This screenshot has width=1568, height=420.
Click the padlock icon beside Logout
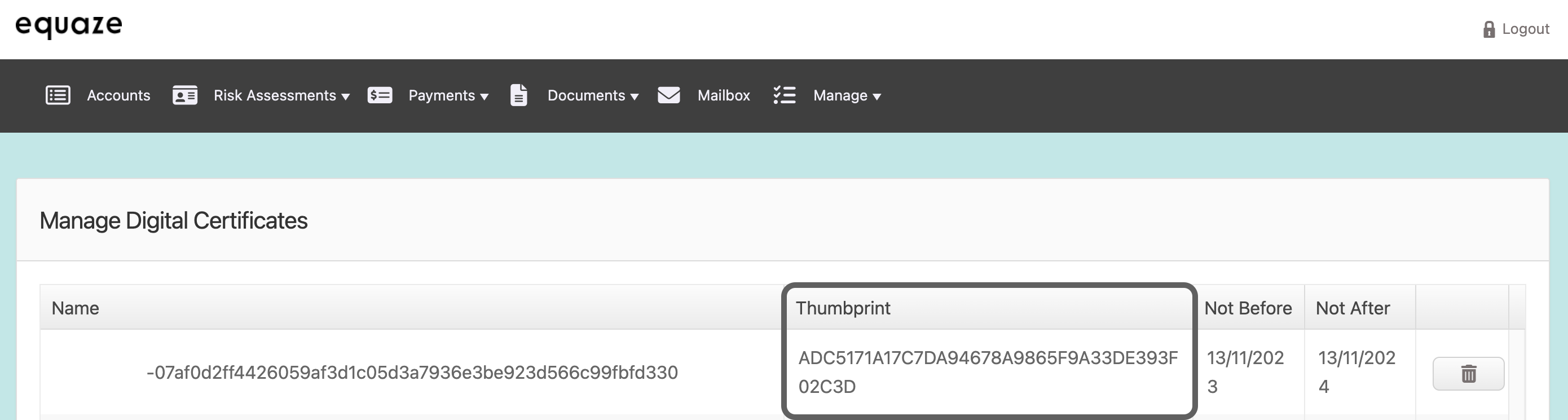[1489, 29]
